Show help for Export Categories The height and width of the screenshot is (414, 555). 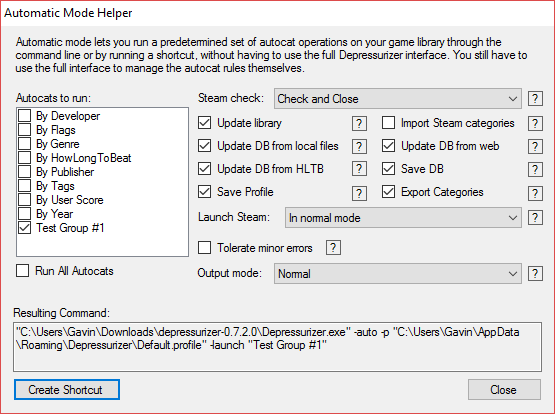pyautogui.click(x=535, y=193)
